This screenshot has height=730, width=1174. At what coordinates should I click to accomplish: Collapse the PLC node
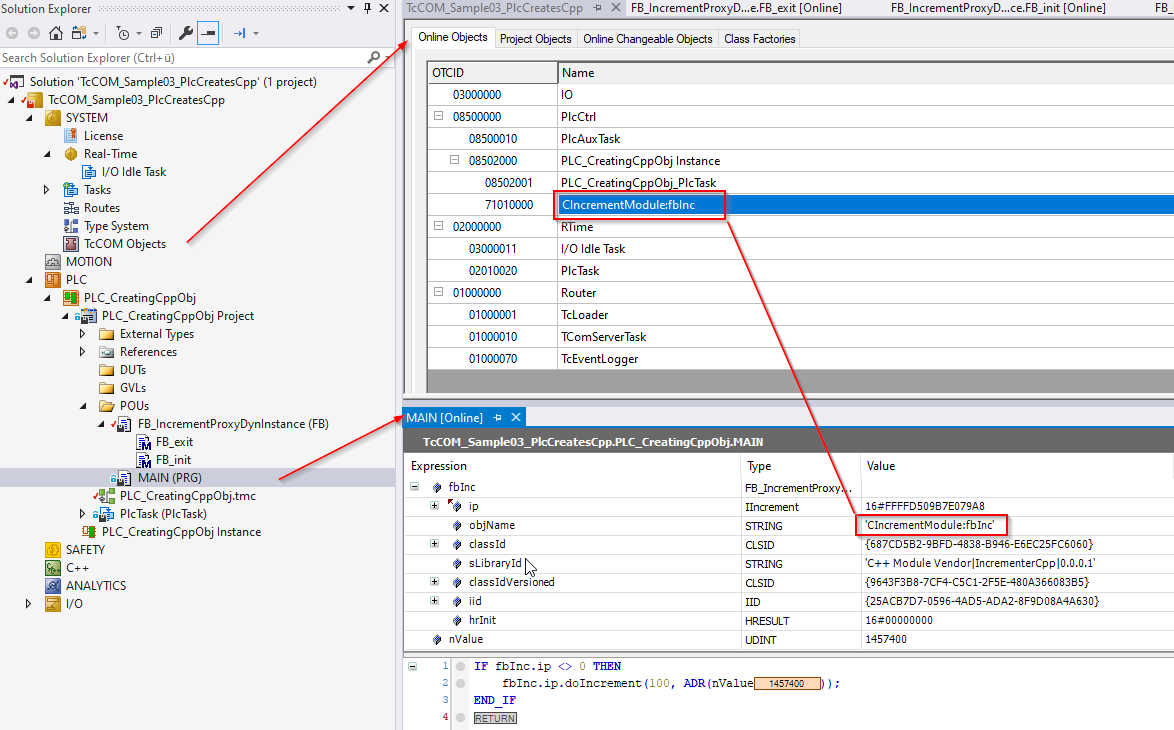tap(29, 279)
